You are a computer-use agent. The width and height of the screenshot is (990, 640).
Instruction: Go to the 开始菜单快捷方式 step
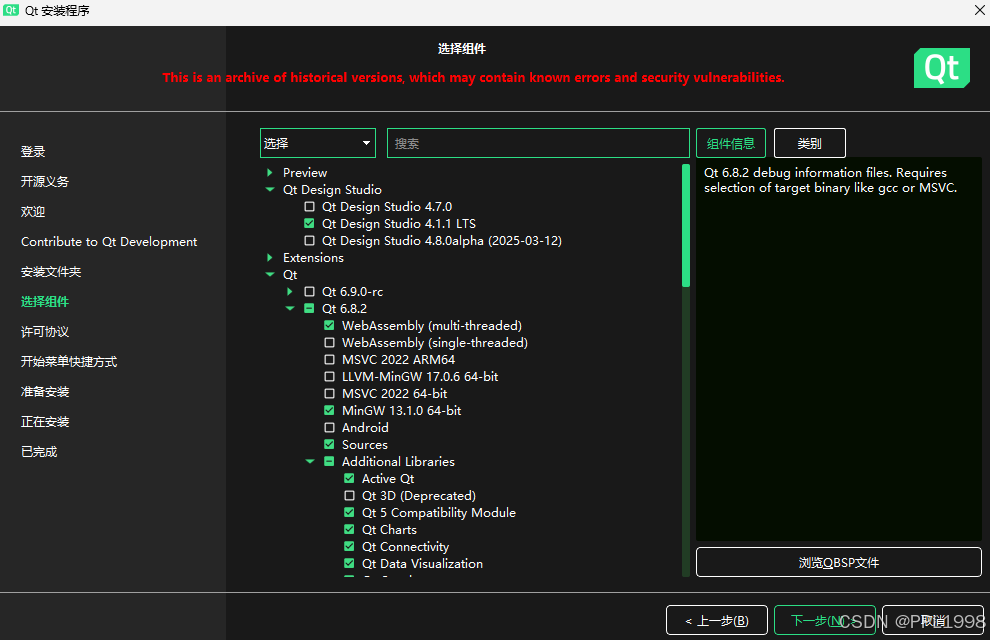coord(69,362)
